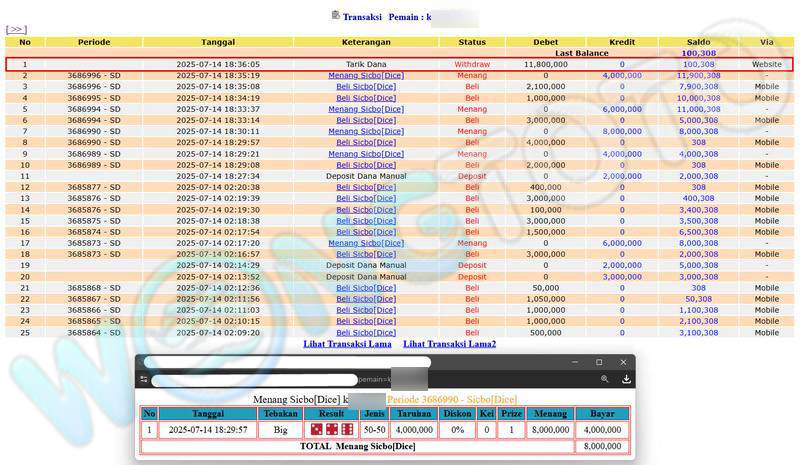
Task: Close the Sicbo result popup window
Action: pyautogui.click(x=624, y=362)
